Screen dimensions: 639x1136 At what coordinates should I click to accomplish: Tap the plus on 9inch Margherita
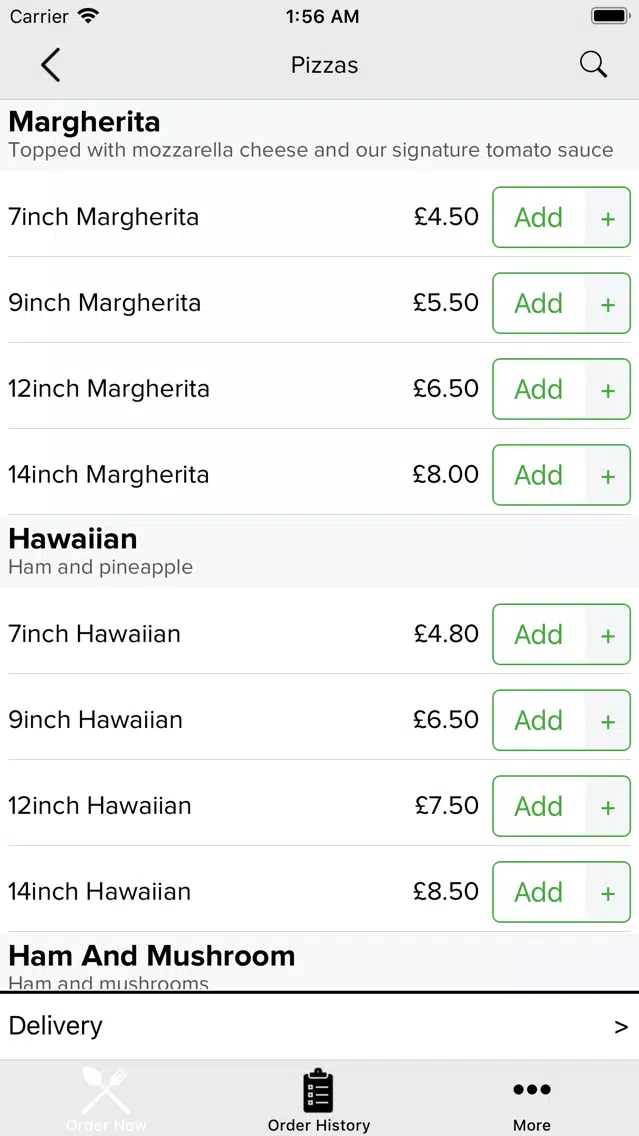click(x=608, y=303)
